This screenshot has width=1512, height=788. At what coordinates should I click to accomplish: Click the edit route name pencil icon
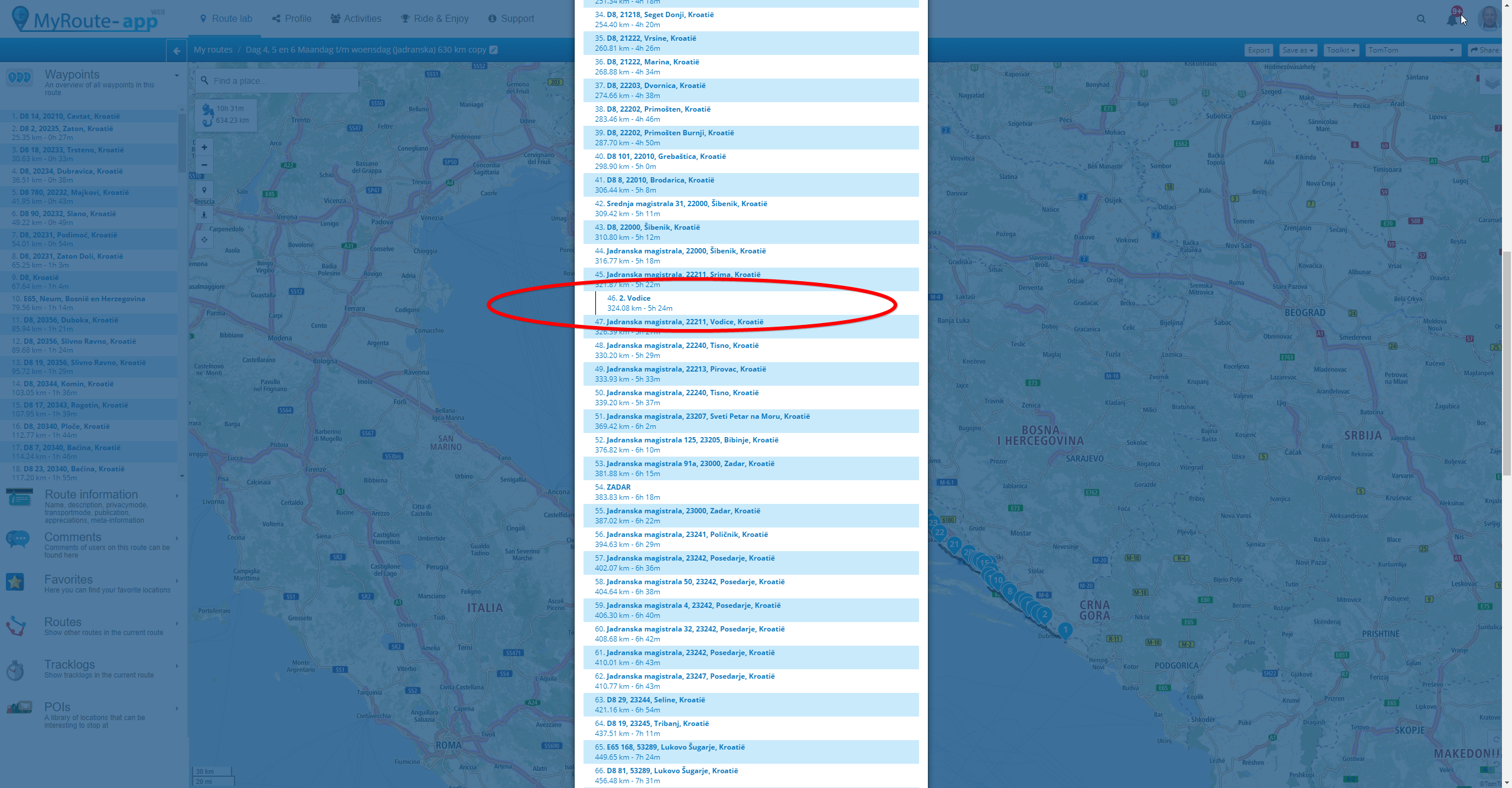pos(494,50)
